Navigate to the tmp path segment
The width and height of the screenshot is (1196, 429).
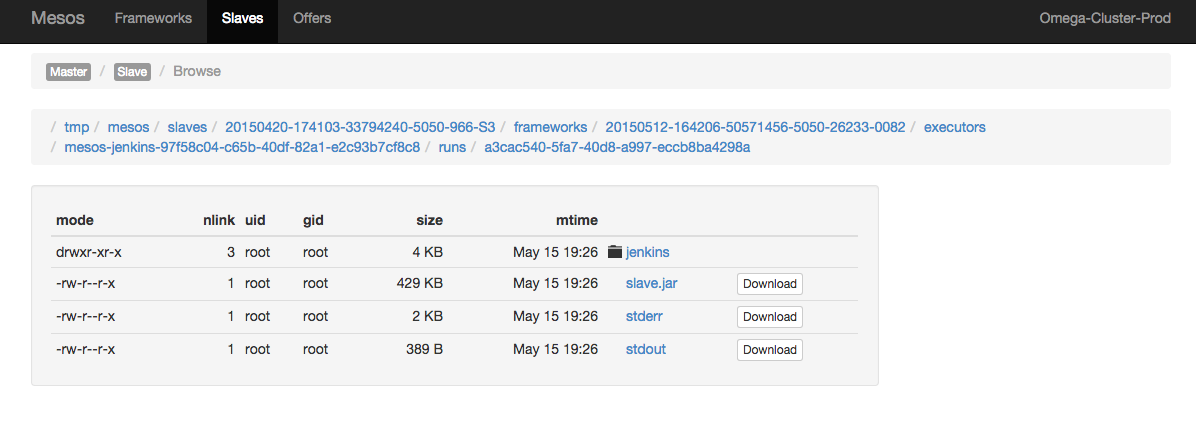pyautogui.click(x=76, y=127)
